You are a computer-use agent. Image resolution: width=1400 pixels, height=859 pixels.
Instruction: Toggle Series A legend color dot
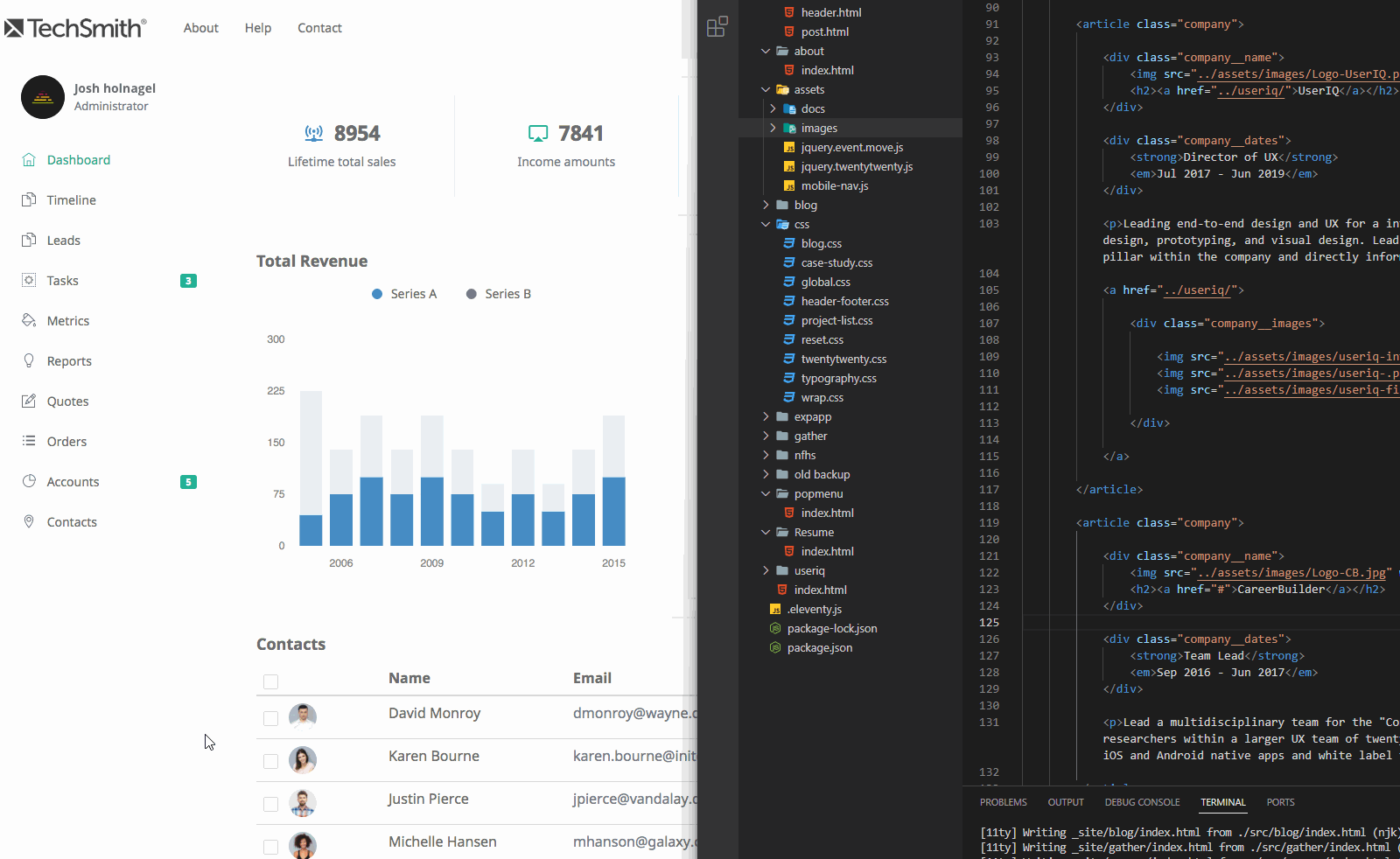click(377, 294)
